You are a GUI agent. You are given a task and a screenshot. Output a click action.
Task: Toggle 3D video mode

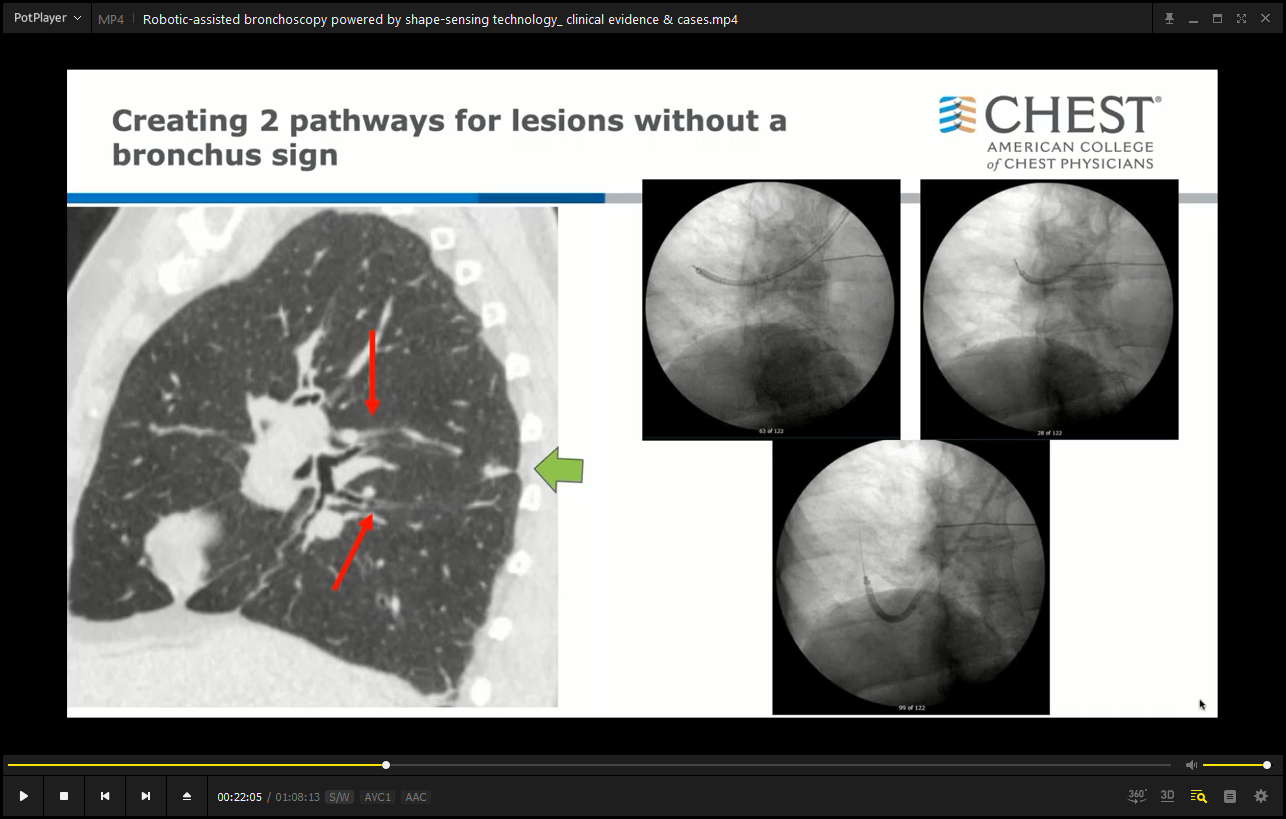(x=1167, y=796)
